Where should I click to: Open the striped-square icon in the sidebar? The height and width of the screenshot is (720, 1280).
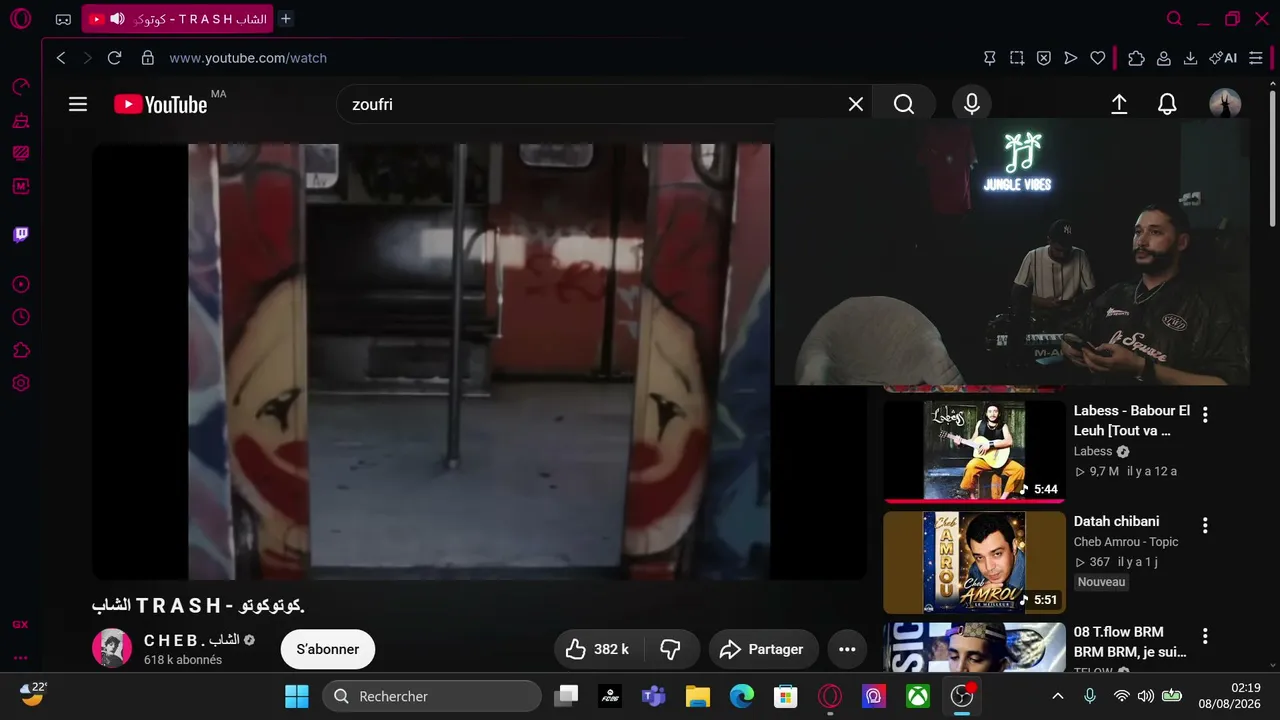(x=20, y=153)
